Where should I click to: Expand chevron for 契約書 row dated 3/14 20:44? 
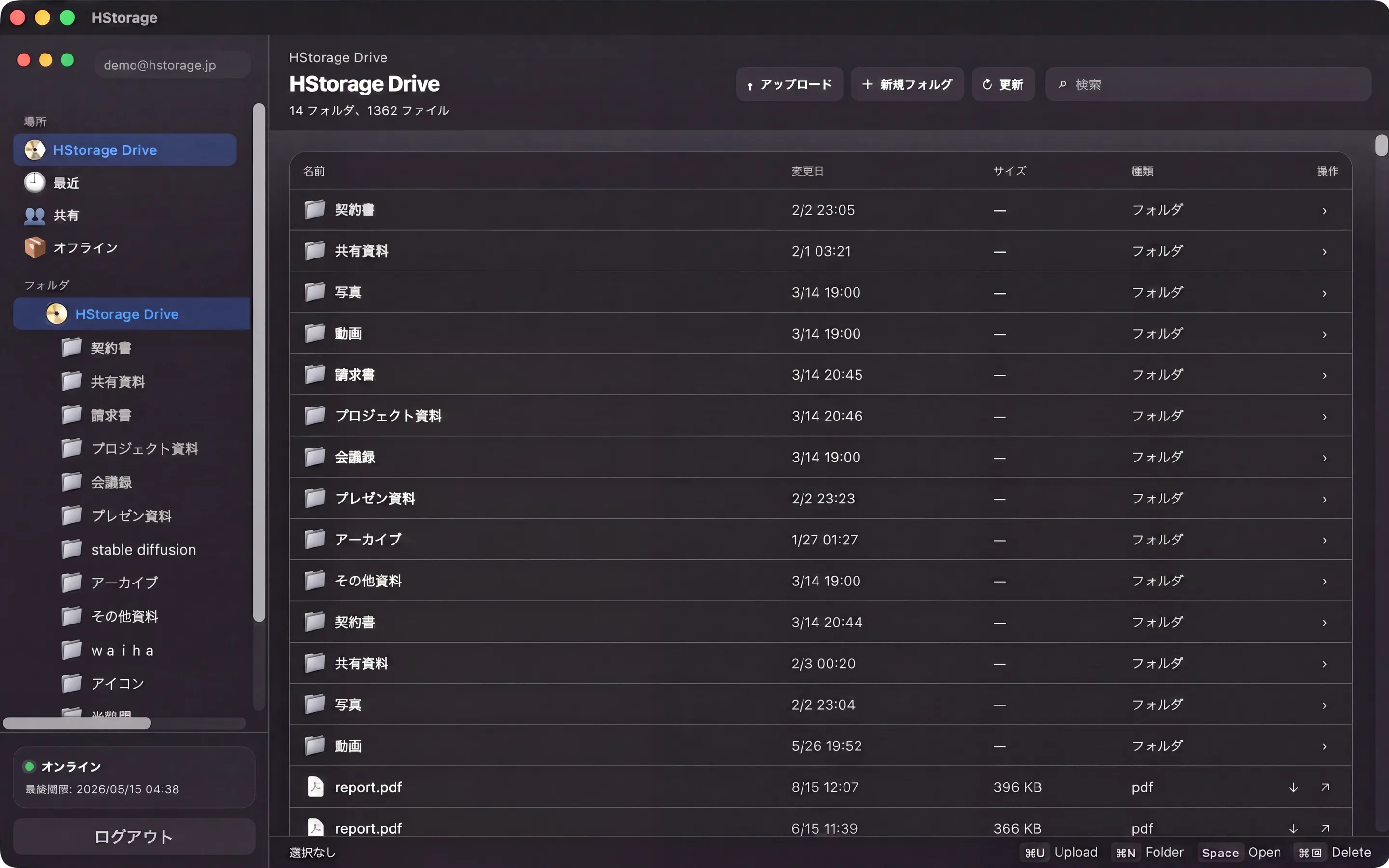tap(1325, 623)
